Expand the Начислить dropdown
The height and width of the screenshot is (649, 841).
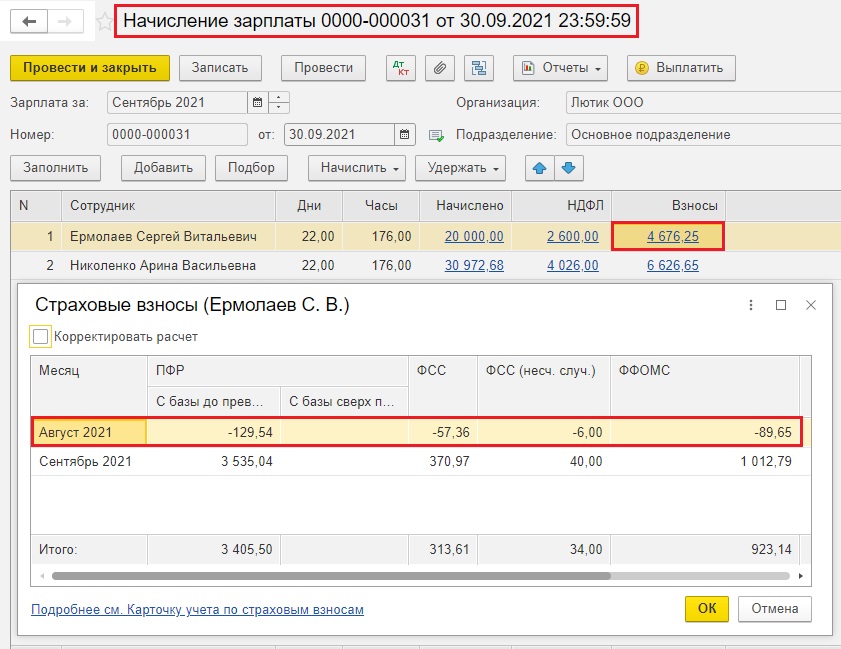coord(357,168)
